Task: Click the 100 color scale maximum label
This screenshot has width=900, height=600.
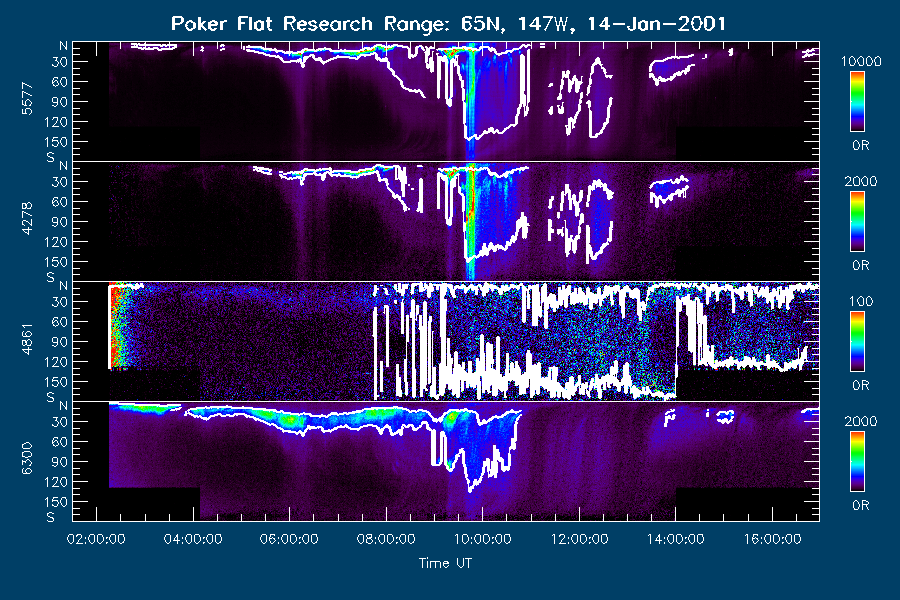Action: (860, 301)
